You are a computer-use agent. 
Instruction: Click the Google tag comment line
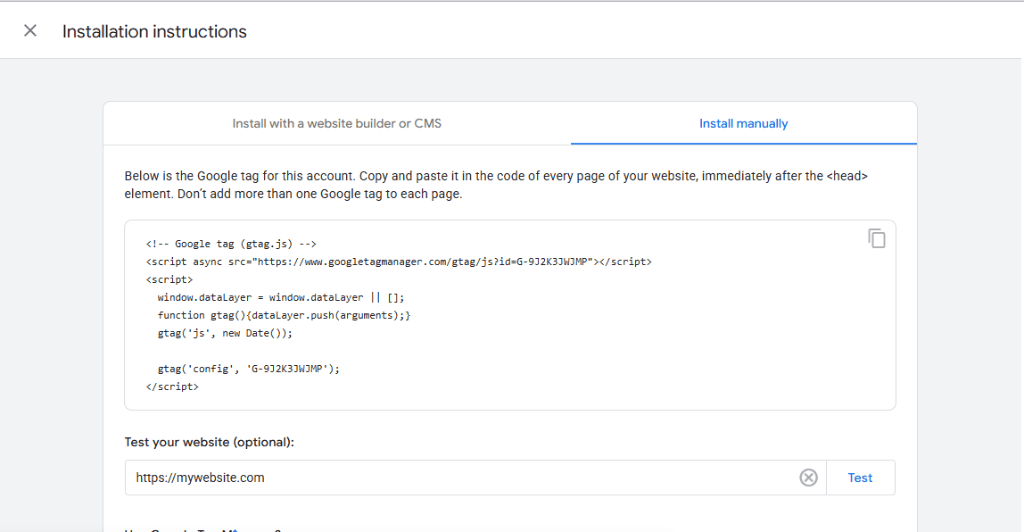231,244
